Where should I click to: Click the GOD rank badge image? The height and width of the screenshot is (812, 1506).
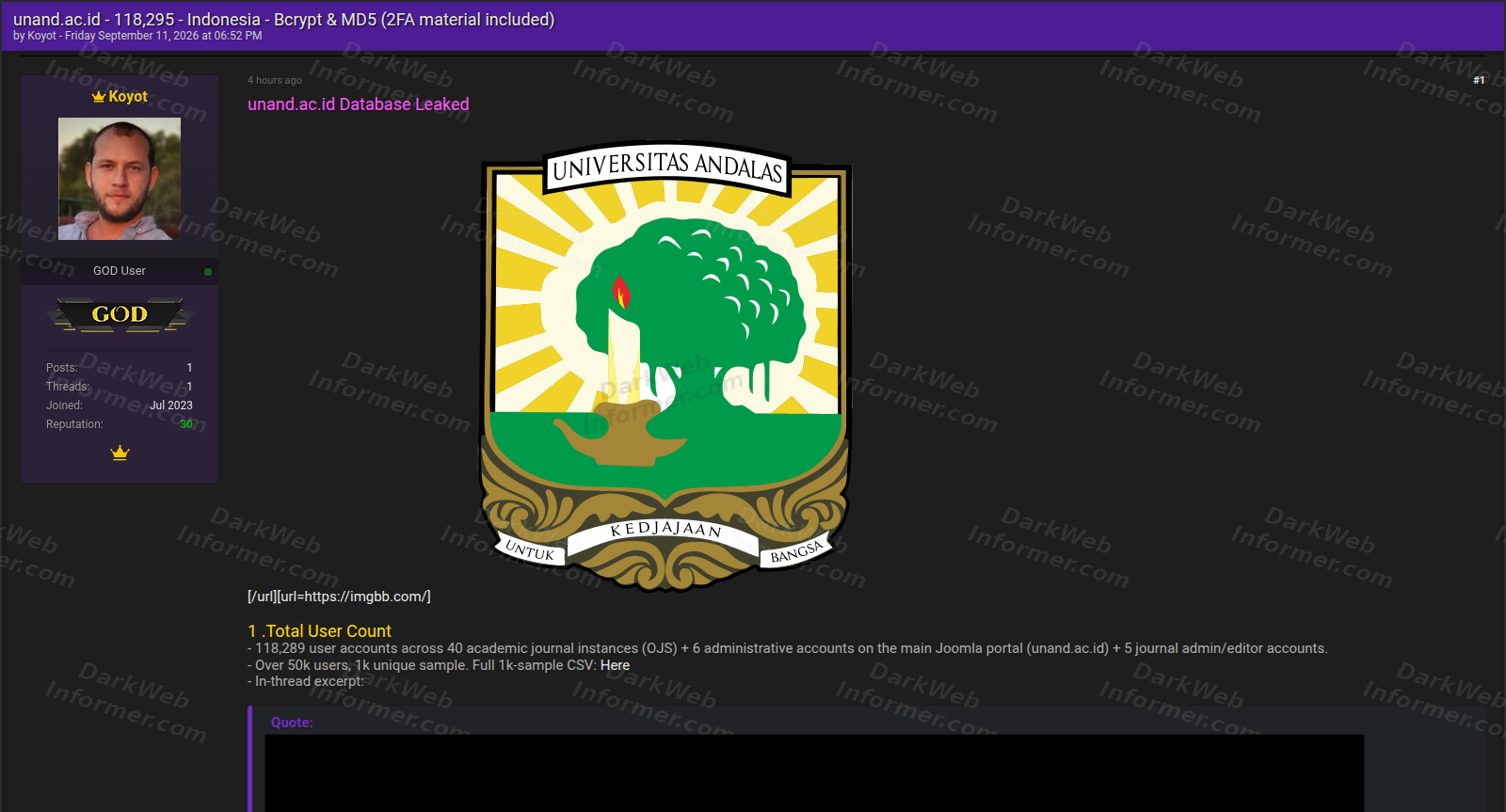120,314
